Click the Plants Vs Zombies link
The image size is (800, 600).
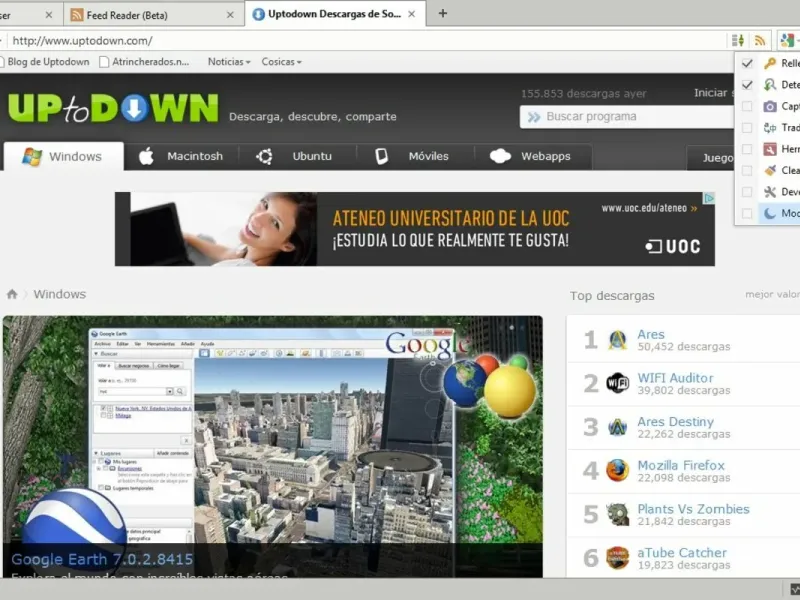point(693,509)
